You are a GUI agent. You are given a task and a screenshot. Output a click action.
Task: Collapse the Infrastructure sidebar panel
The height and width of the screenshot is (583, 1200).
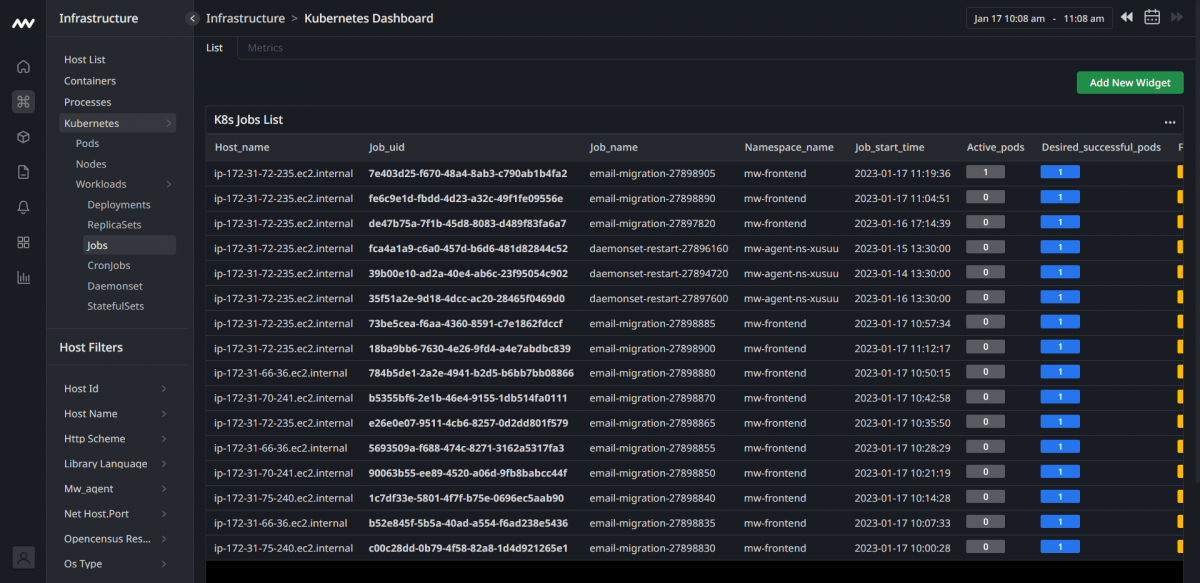coord(191,17)
